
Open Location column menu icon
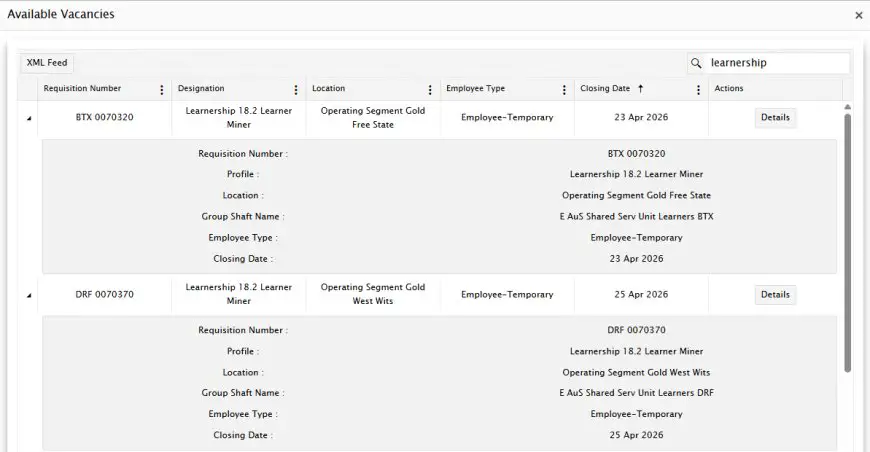coord(430,89)
